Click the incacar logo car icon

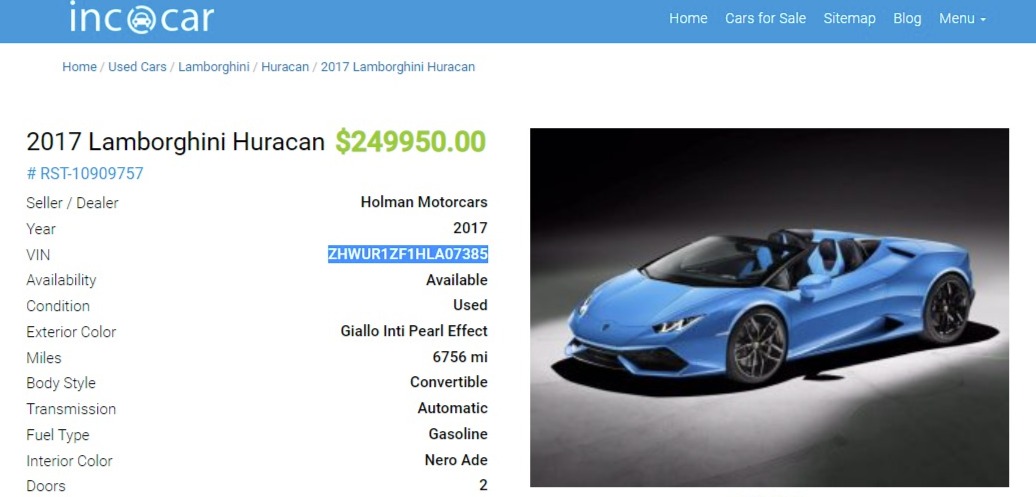pyautogui.click(x=140, y=19)
